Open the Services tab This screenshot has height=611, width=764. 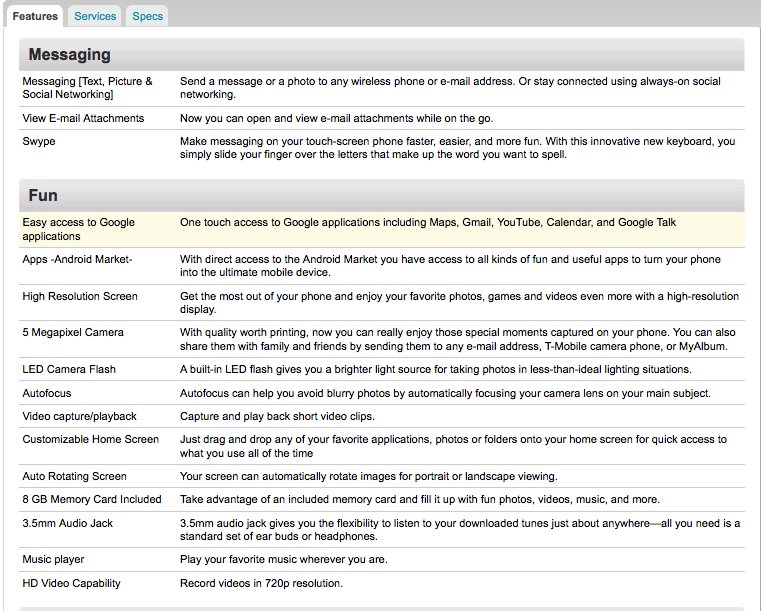tap(95, 16)
